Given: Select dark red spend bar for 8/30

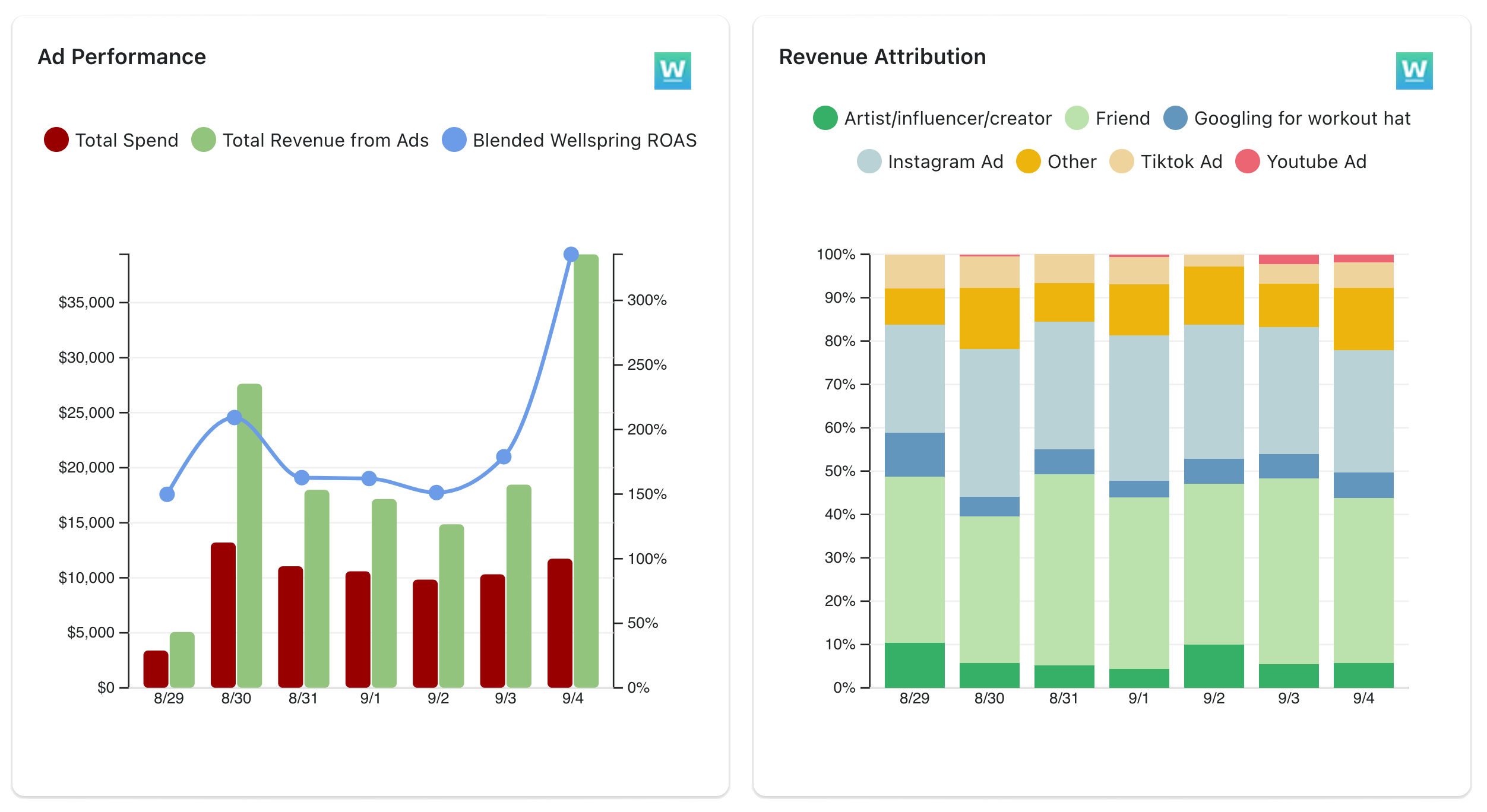Looking at the screenshot, I should pos(223,614).
